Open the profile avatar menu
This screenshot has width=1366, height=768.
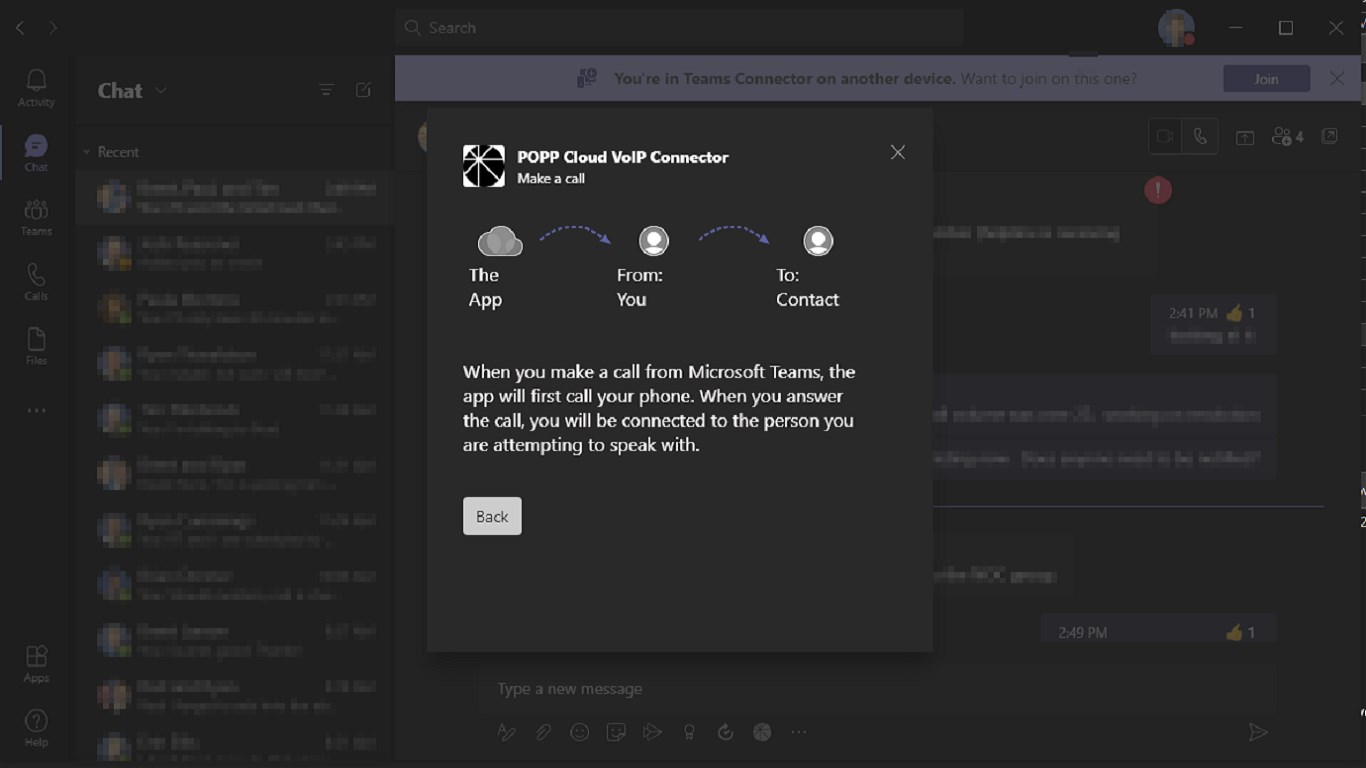tap(1176, 27)
